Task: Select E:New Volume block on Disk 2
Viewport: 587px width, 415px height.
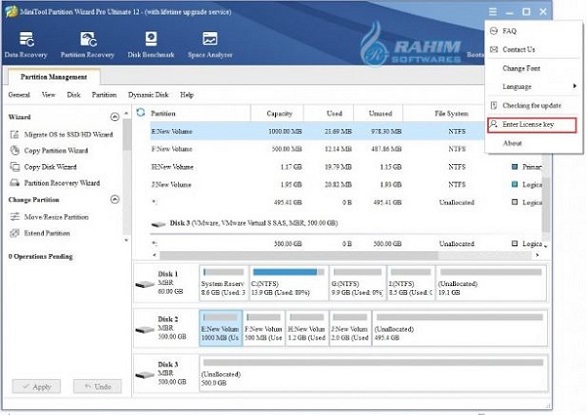Action: click(221, 328)
